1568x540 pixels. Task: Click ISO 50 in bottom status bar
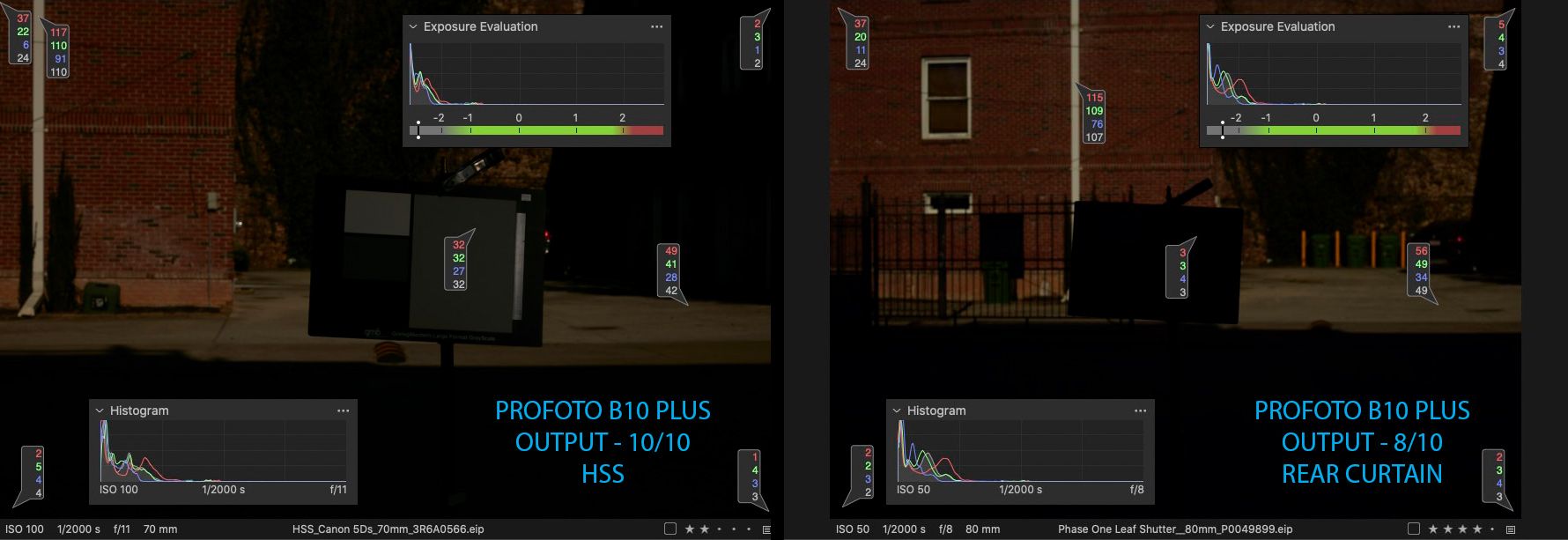(853, 529)
